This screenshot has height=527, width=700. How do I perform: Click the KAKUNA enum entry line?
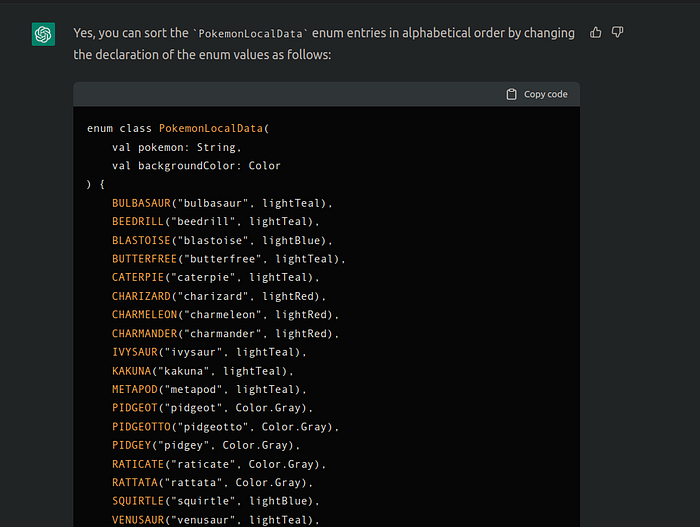(203, 371)
